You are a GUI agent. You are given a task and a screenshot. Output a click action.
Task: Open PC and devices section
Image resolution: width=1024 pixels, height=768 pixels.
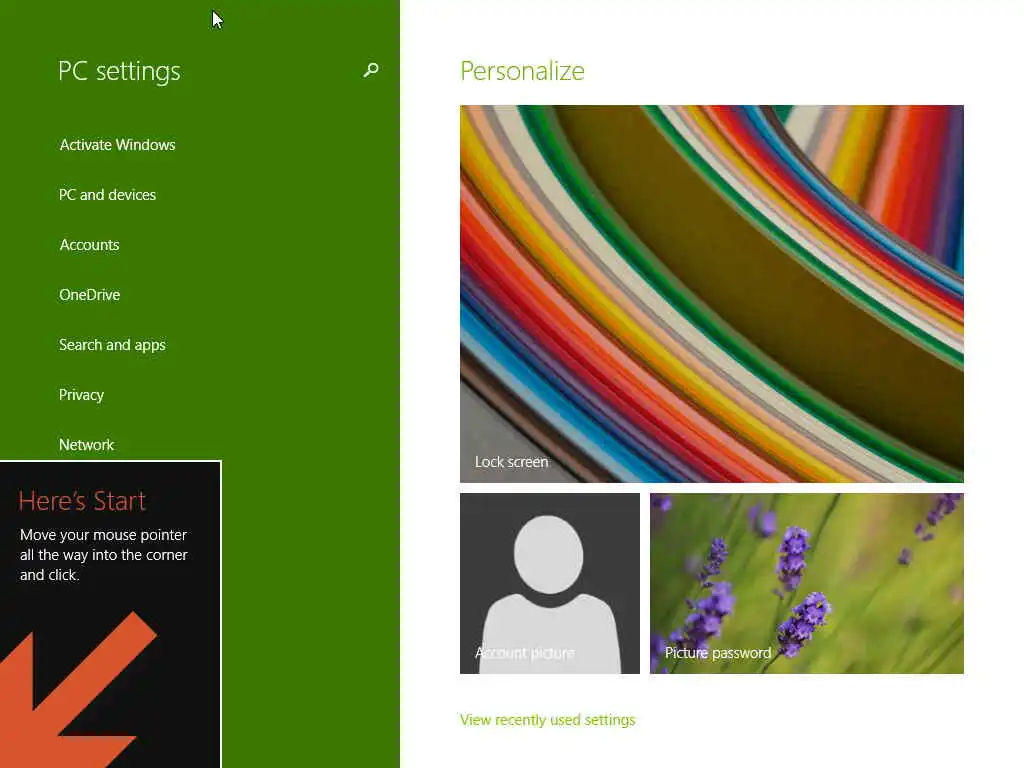pos(107,195)
